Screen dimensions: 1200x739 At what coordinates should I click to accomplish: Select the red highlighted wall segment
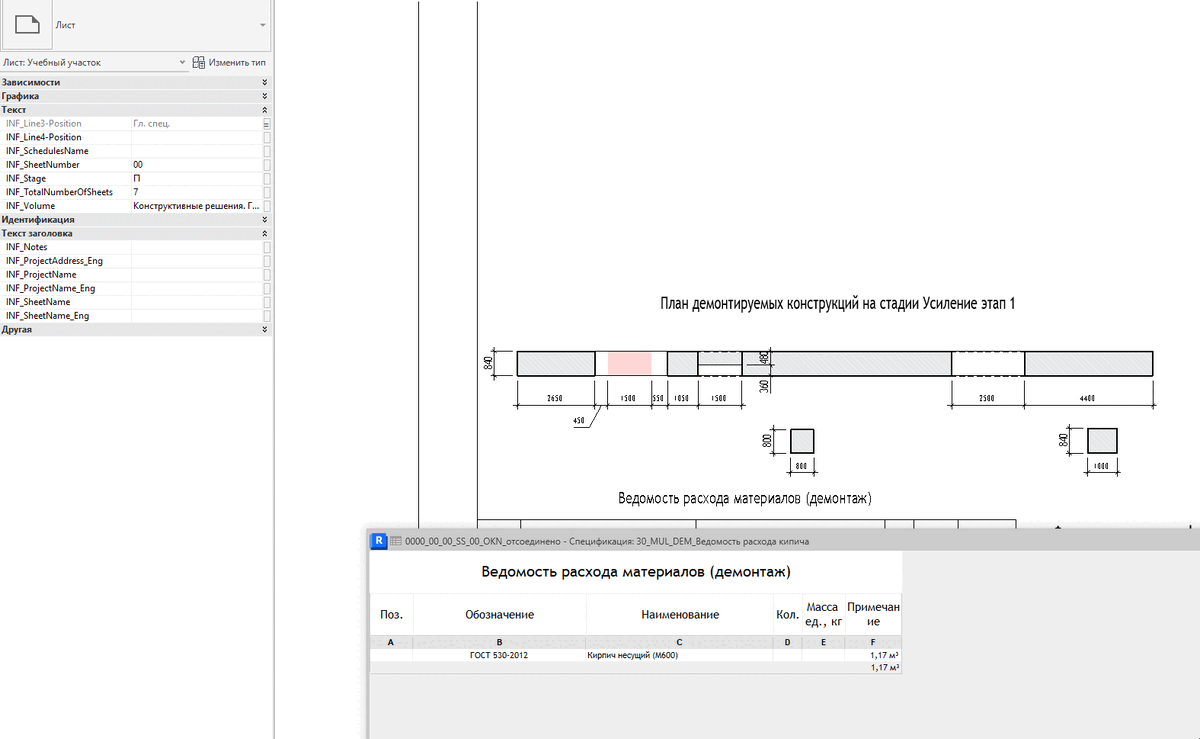629,363
